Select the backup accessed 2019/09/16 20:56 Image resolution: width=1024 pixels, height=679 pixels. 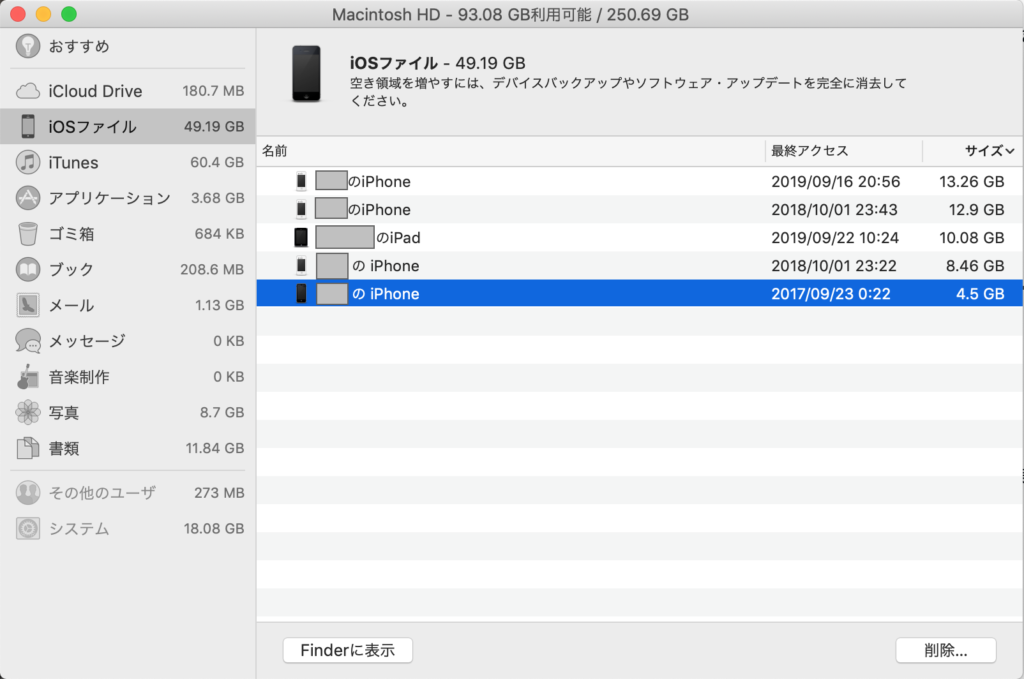(x=639, y=181)
